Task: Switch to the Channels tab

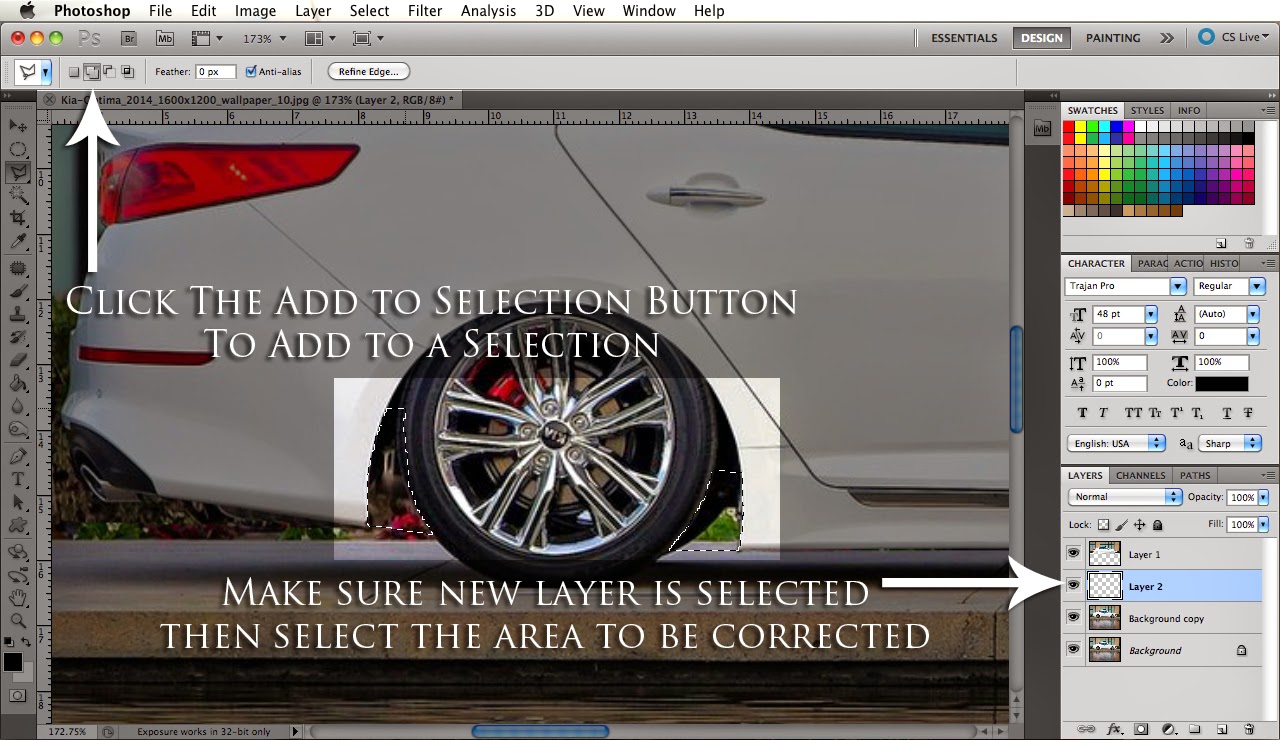Action: [1140, 475]
